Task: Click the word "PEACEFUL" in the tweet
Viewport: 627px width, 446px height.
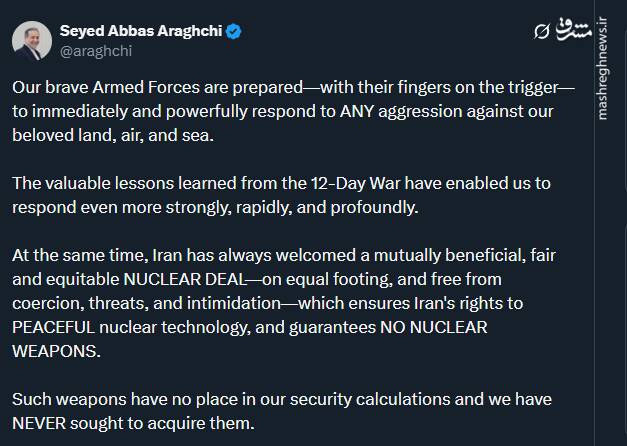Action: 55,326
